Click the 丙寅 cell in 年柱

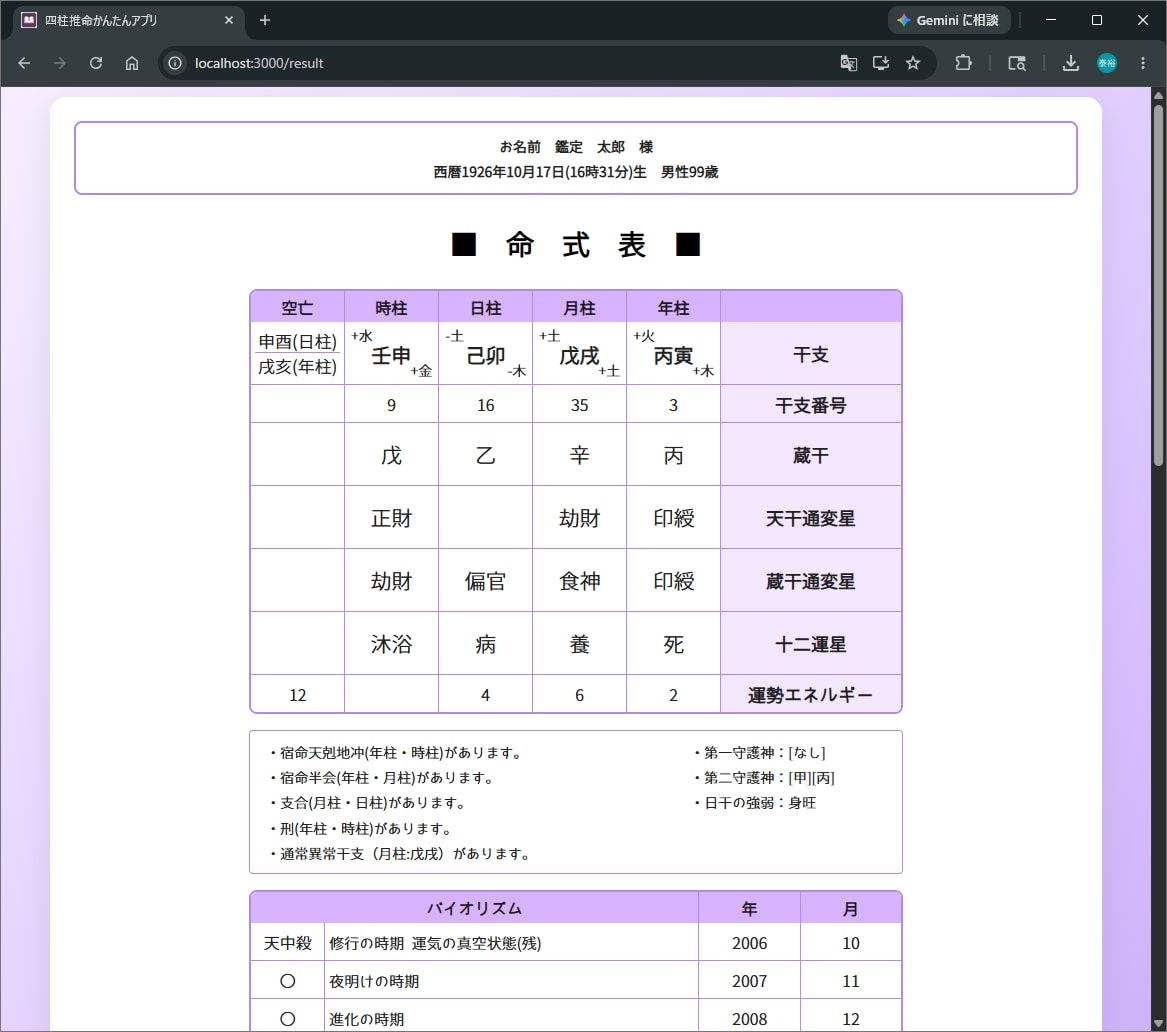[674, 354]
